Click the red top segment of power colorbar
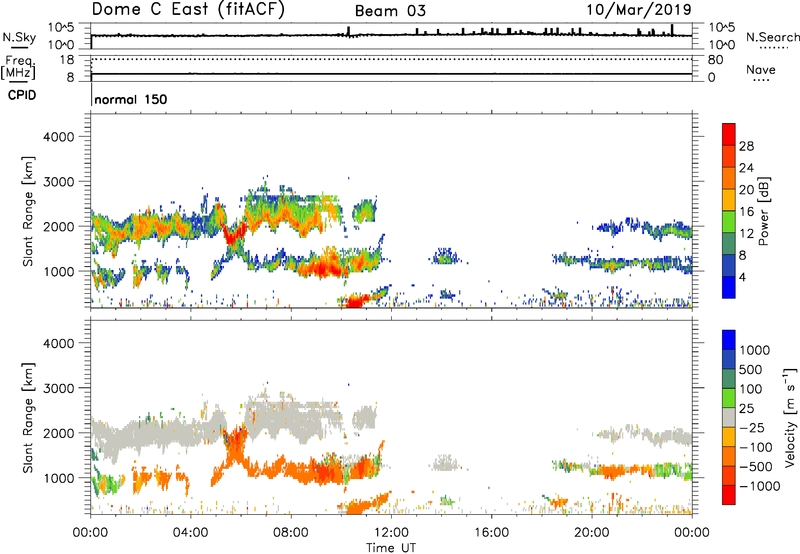 pos(729,134)
